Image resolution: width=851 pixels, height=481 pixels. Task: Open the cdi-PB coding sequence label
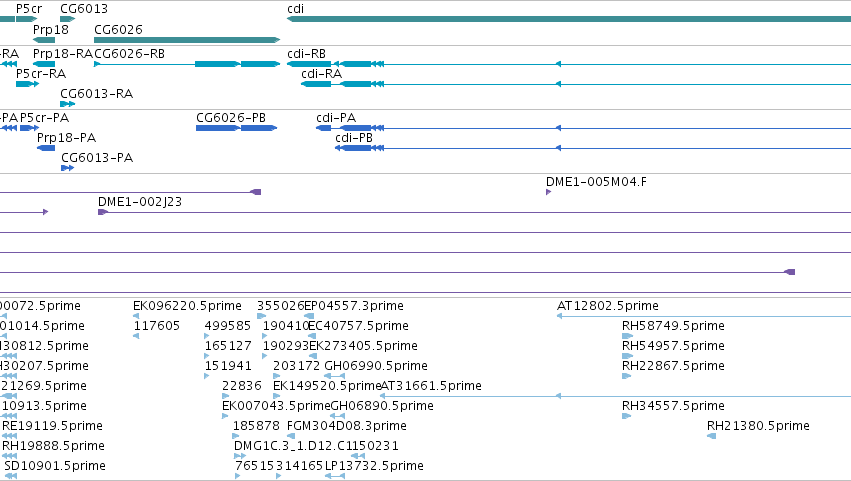(354, 138)
